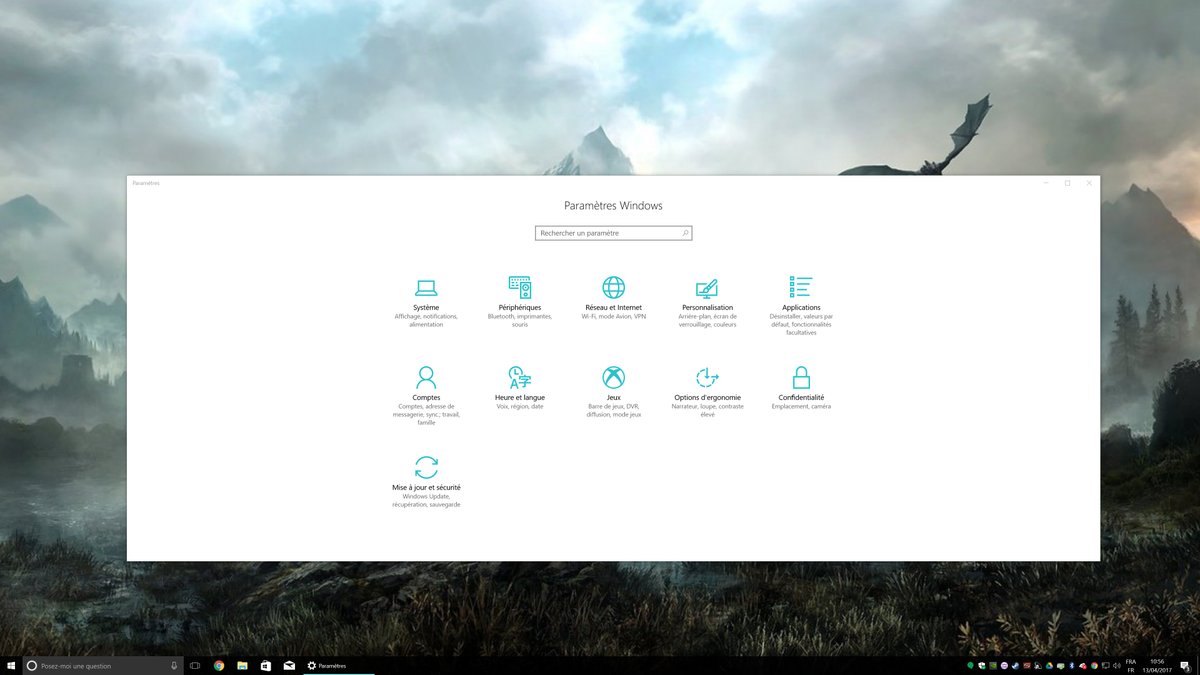Open the Steam tray icon

(x=1015, y=663)
